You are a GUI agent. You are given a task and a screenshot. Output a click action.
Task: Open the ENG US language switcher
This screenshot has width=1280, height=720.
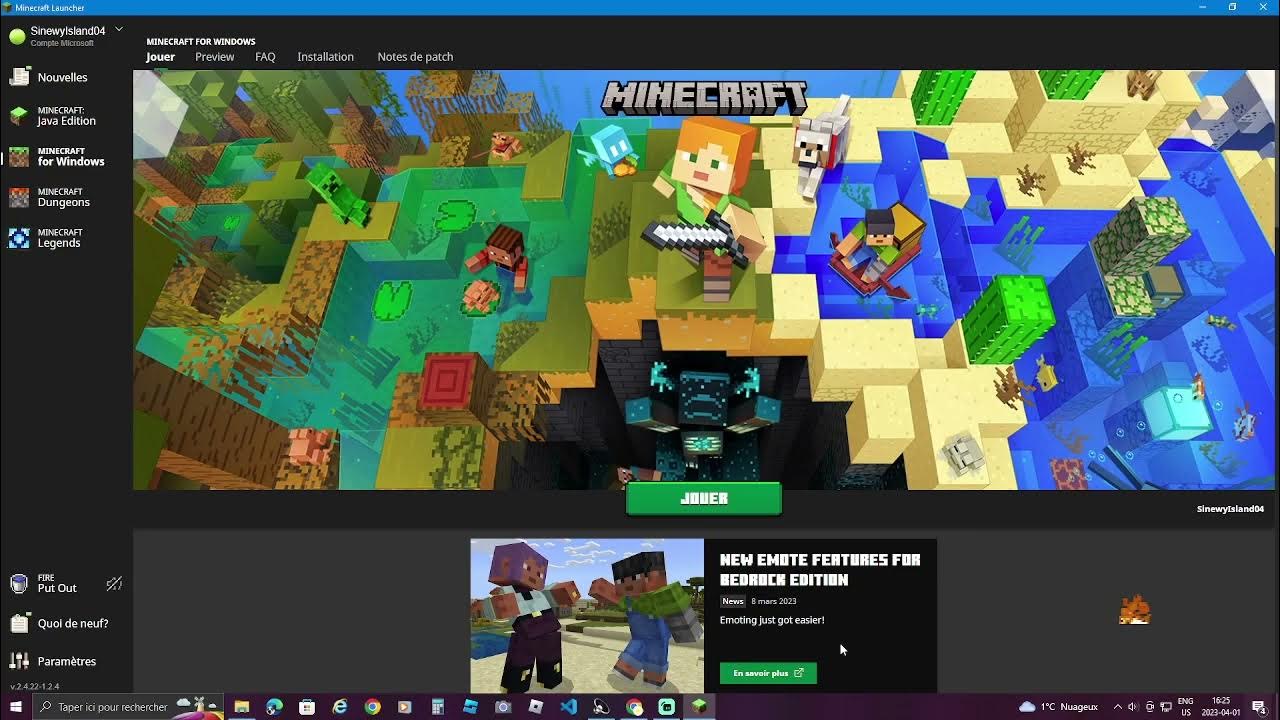pos(1185,707)
